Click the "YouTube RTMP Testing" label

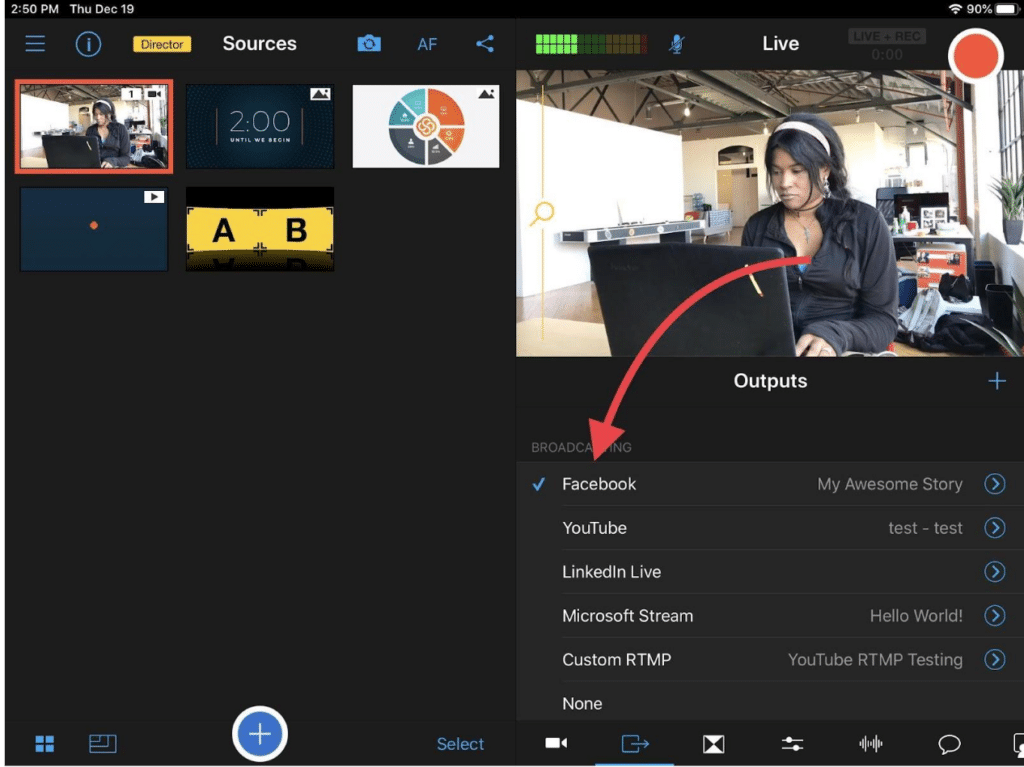pyautogui.click(x=875, y=660)
